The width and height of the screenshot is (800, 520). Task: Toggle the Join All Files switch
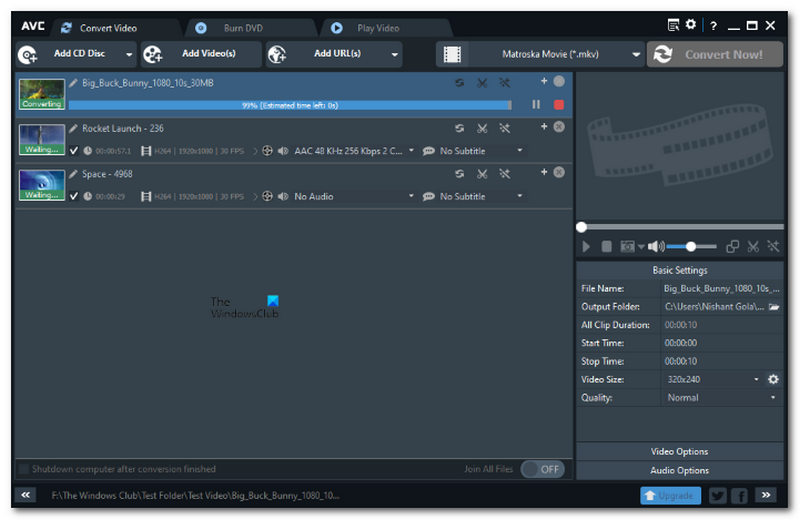pos(542,469)
